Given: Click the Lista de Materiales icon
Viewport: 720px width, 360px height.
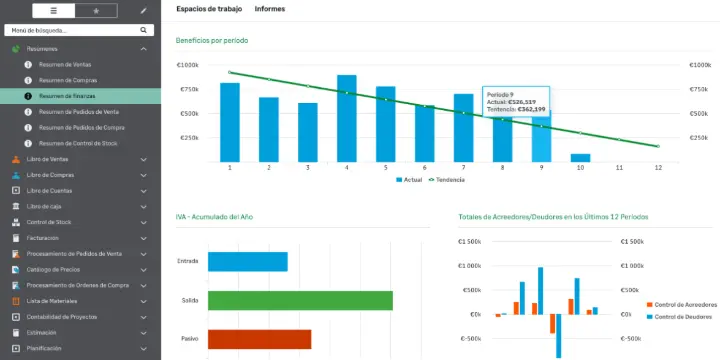Looking at the screenshot, I should click(16, 301).
